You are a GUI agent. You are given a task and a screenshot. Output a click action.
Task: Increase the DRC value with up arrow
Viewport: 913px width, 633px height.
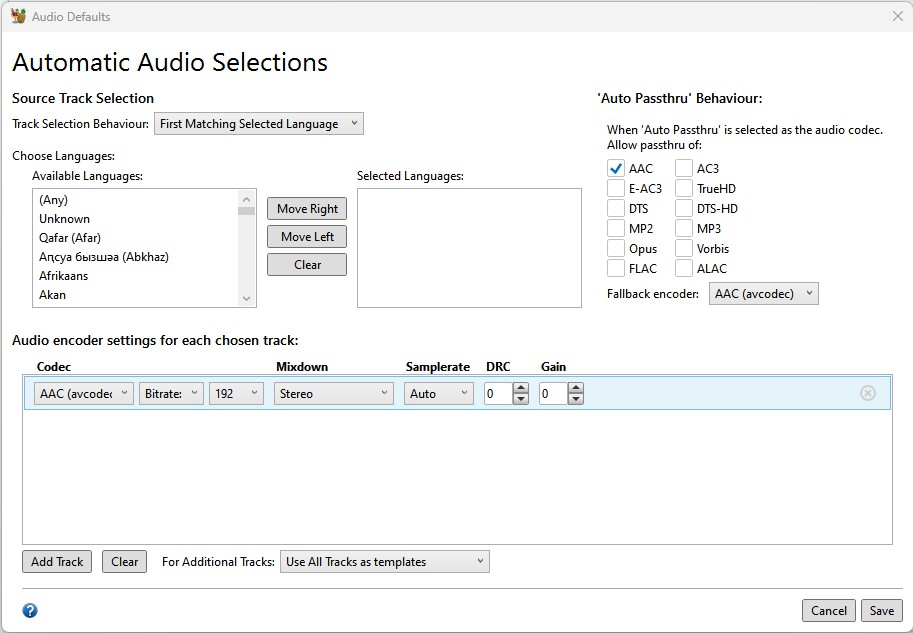coord(520,388)
